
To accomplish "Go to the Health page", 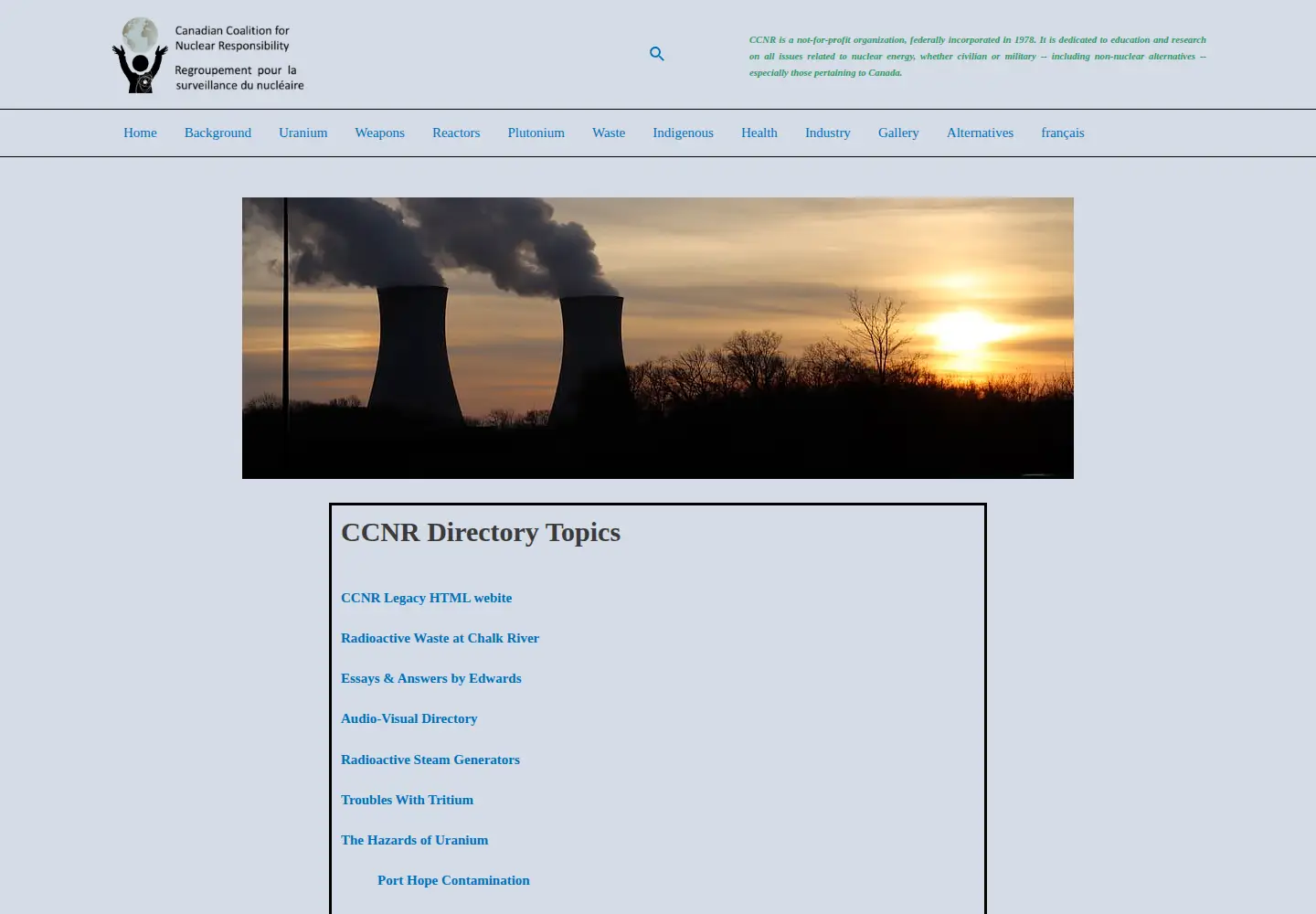I will pos(759,133).
